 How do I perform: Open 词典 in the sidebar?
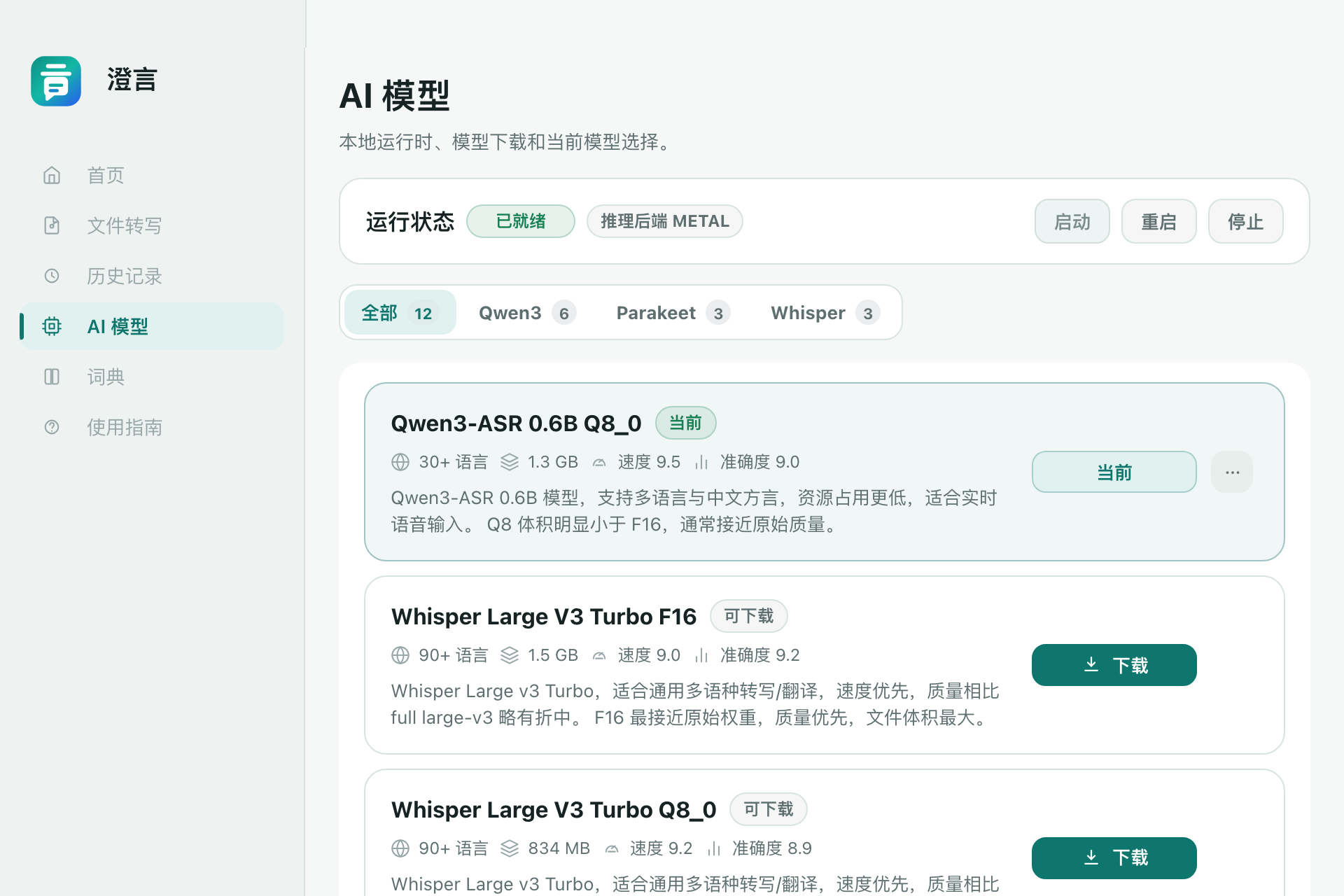click(x=153, y=377)
